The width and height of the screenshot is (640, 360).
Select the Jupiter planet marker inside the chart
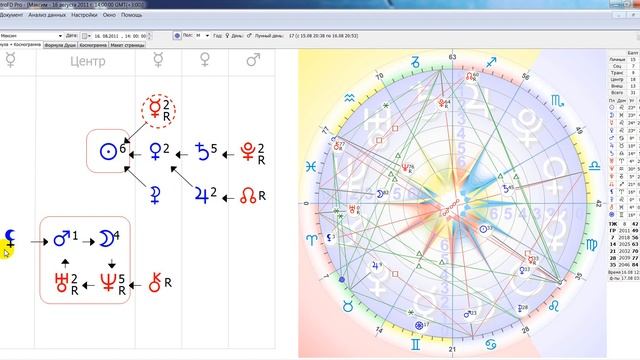[375, 266]
